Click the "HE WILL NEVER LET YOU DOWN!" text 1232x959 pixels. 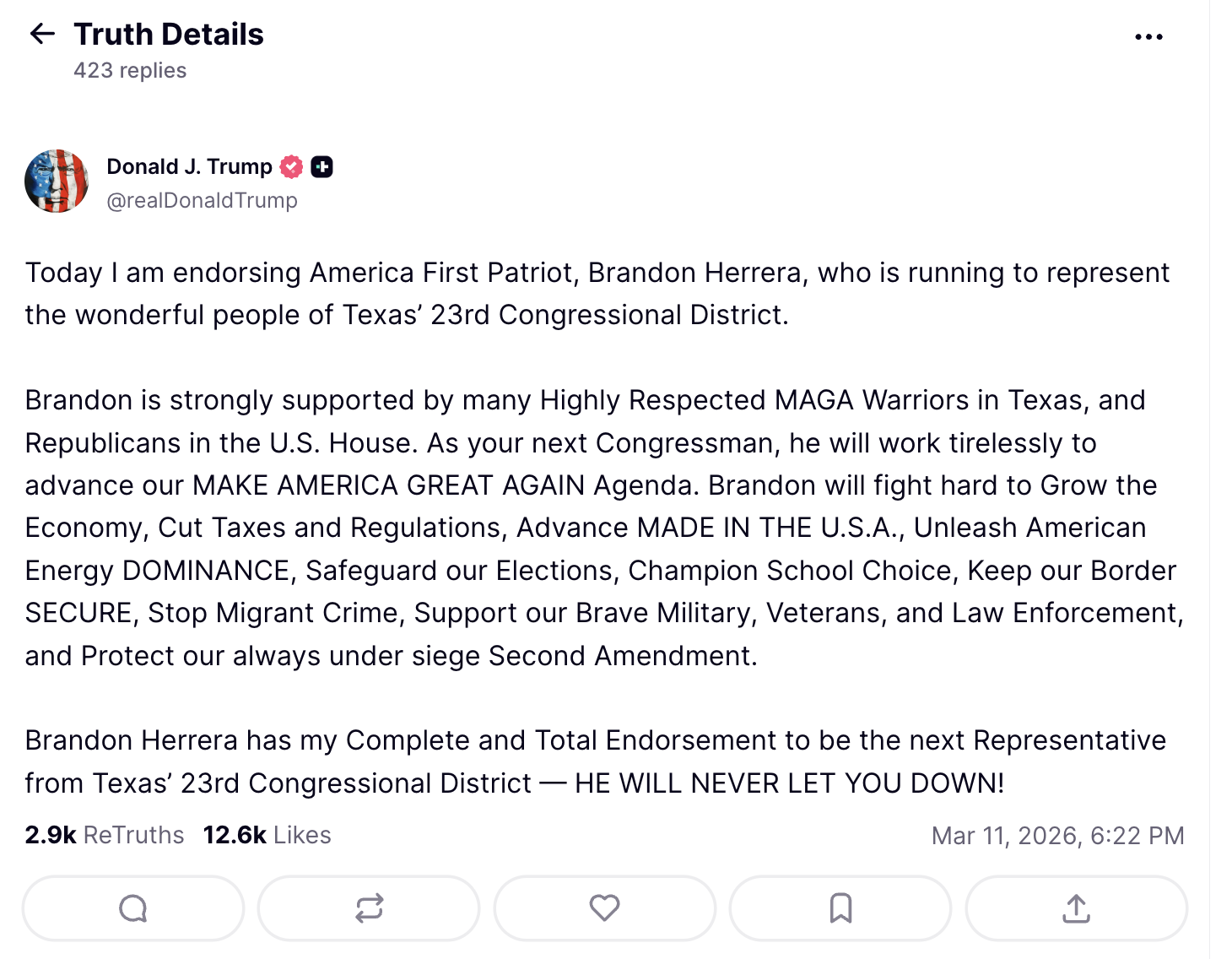(789, 783)
